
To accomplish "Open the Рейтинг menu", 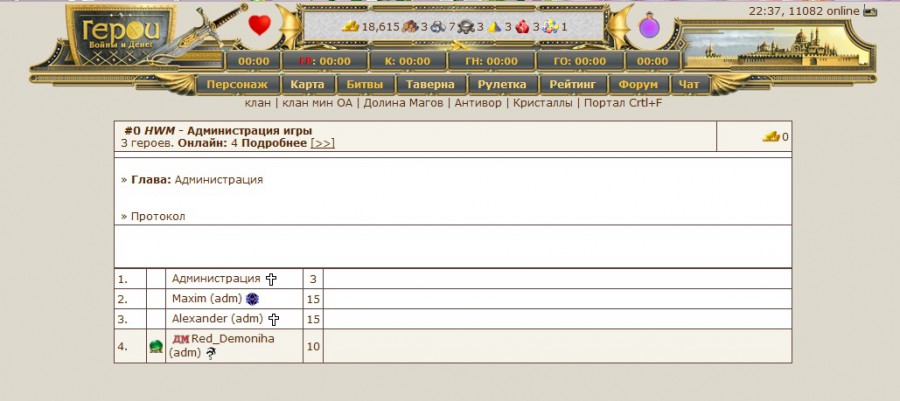I will (572, 85).
